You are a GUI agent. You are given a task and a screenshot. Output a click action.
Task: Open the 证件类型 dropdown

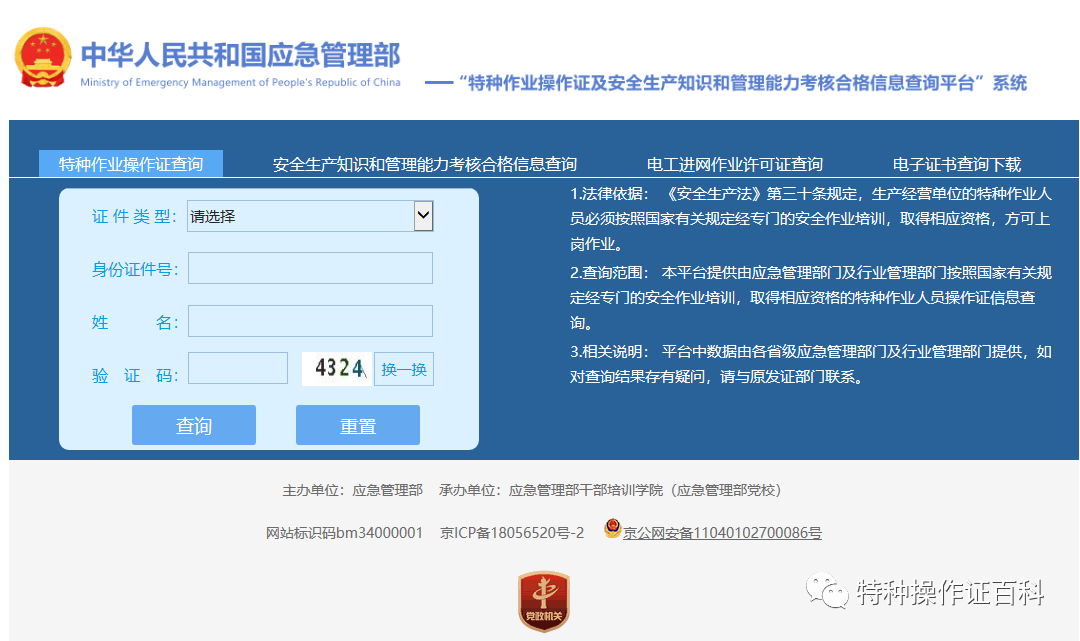310,216
